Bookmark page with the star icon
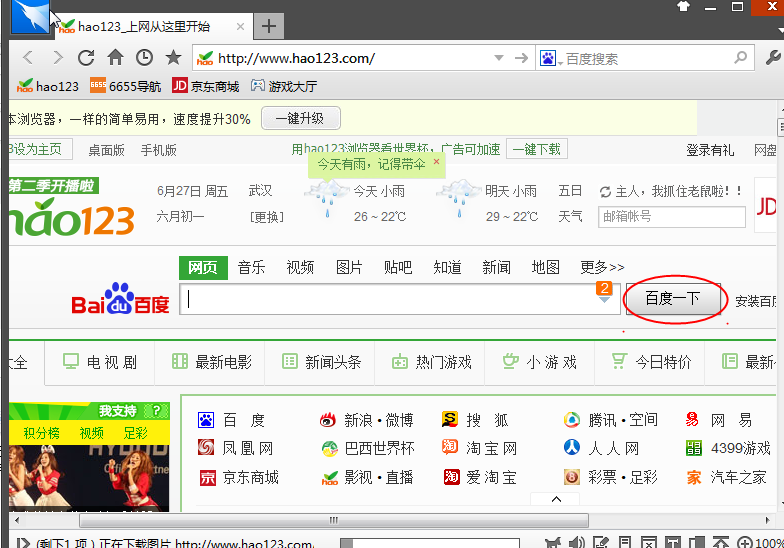 pyautogui.click(x=174, y=58)
